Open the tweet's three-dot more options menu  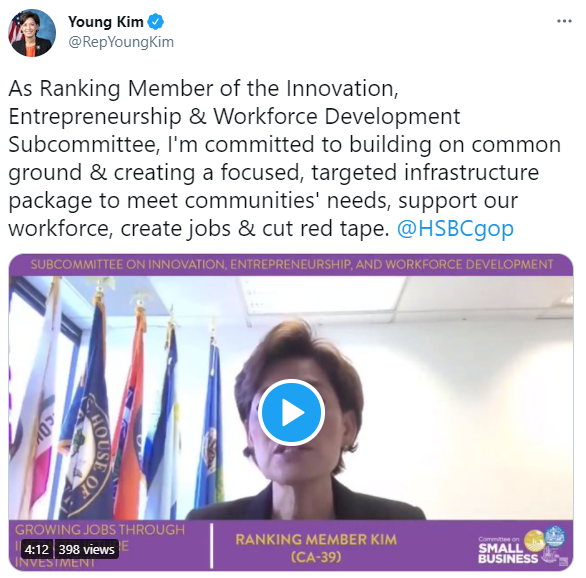click(564, 21)
